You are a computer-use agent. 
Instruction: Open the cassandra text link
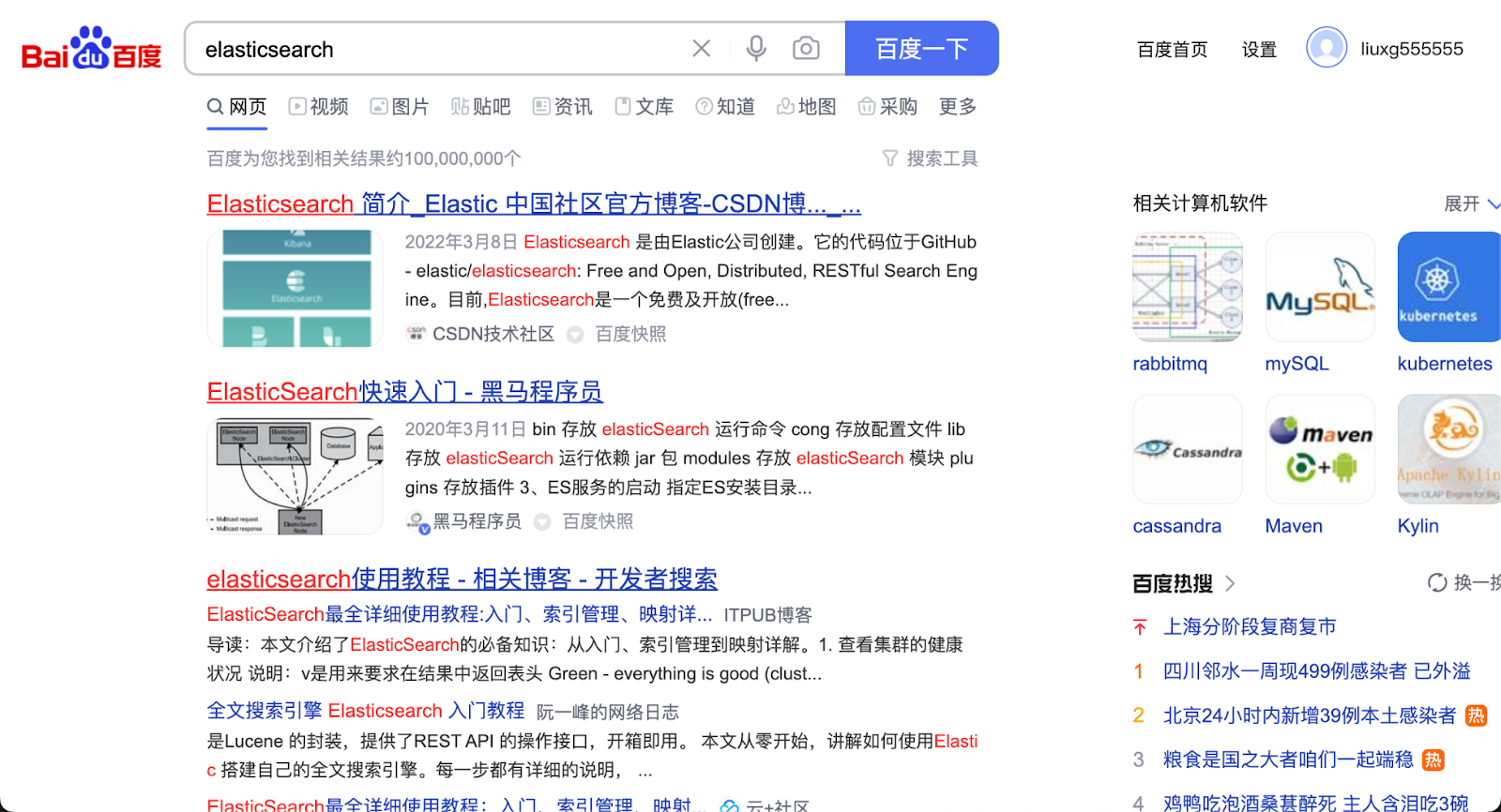point(1176,526)
